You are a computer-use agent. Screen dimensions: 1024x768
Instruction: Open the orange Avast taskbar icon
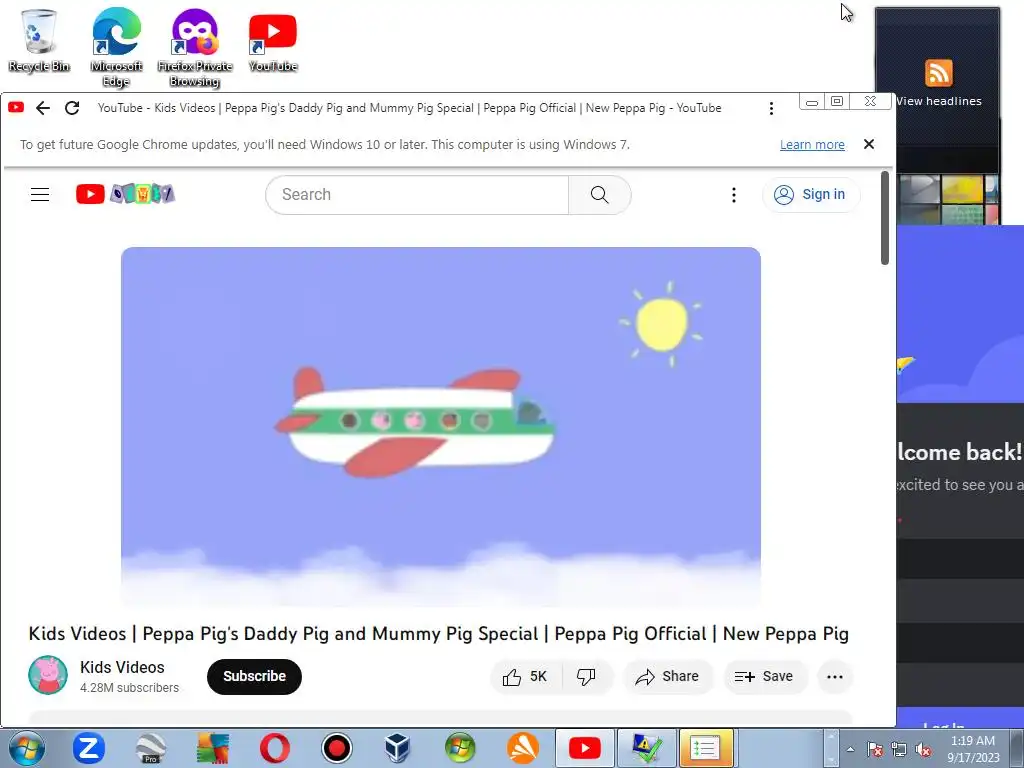[522, 748]
